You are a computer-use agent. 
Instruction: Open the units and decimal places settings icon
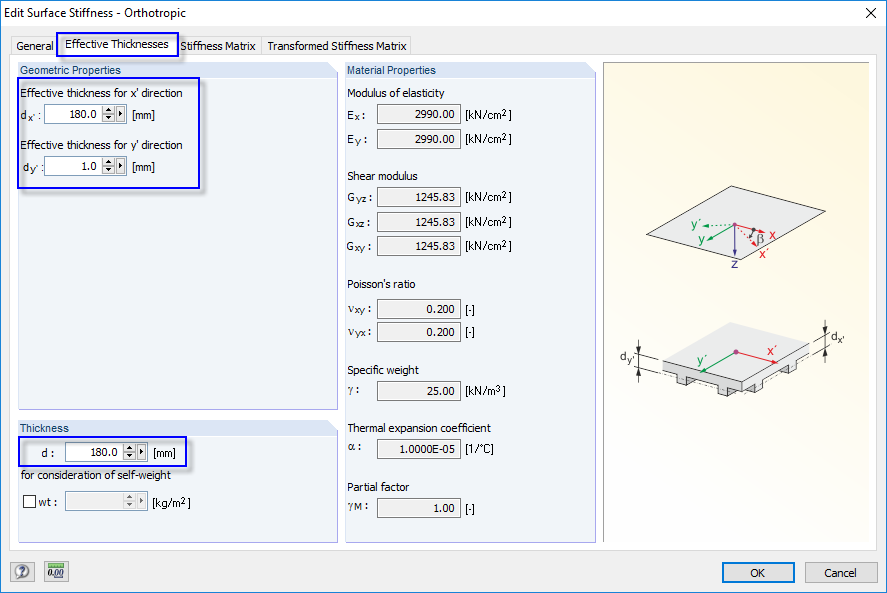click(x=55, y=571)
